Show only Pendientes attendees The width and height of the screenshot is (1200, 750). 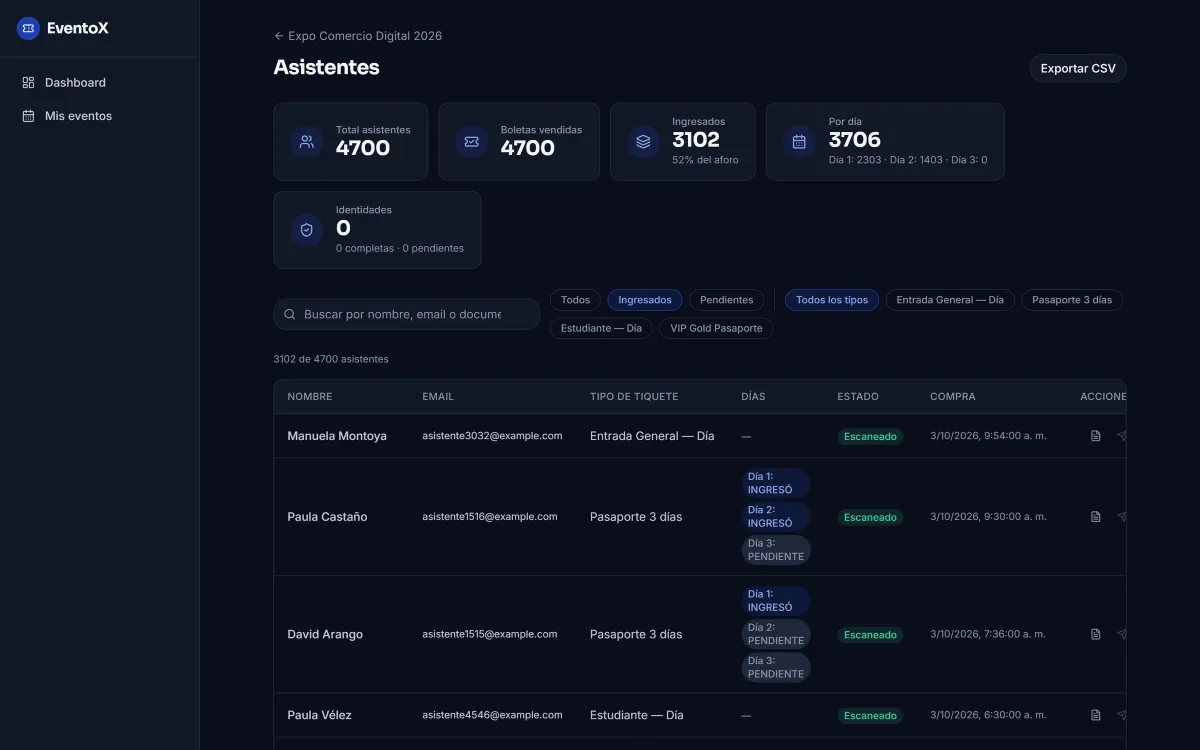tap(727, 300)
